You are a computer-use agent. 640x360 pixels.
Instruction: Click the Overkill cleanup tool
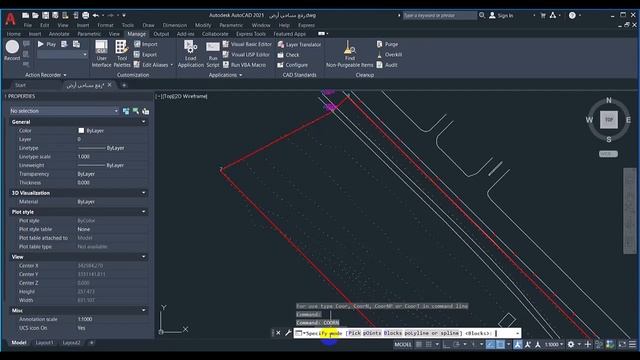(389, 54)
